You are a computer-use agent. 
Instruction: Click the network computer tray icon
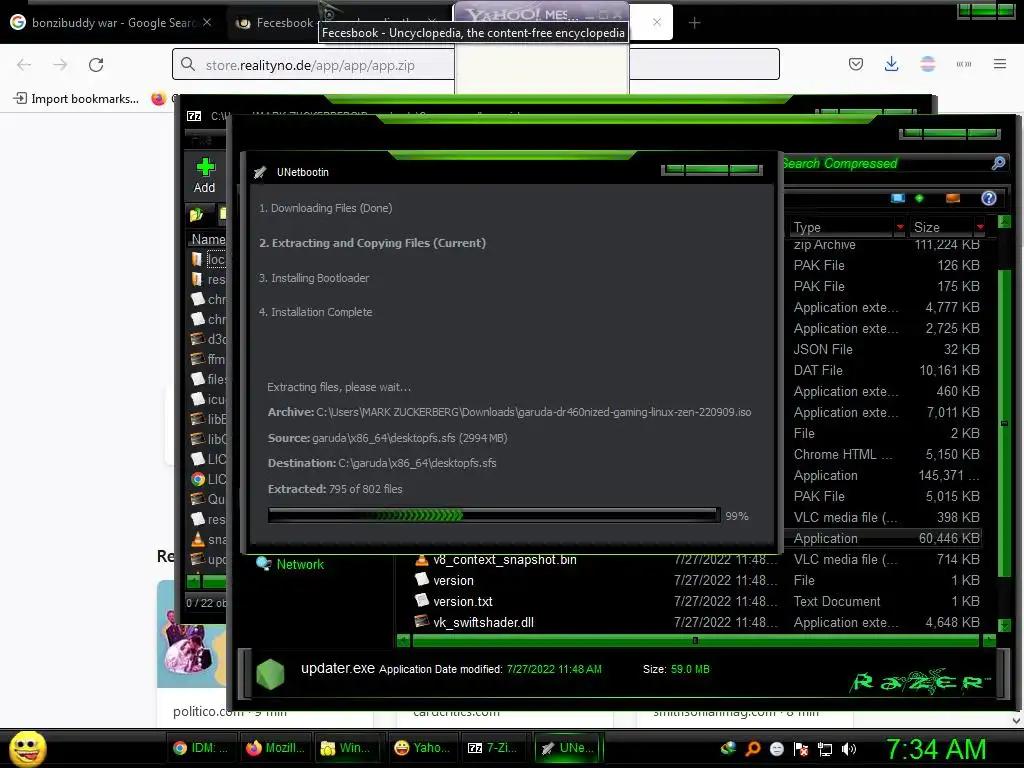tap(825, 749)
